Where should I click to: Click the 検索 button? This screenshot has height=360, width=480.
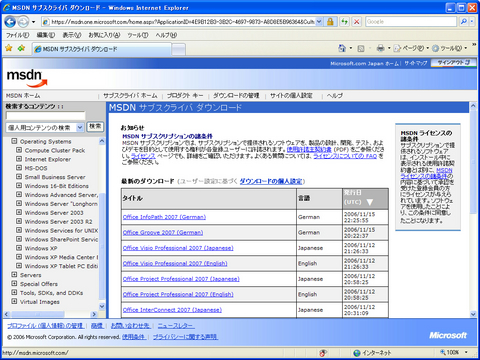click(95, 127)
